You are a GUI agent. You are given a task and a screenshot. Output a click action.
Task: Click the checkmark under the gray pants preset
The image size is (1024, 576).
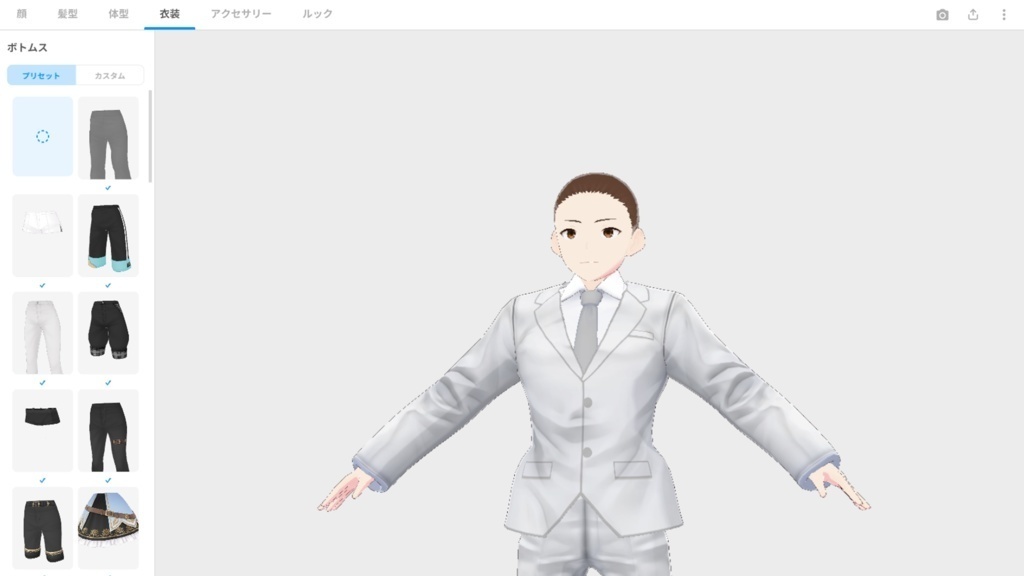(x=108, y=188)
